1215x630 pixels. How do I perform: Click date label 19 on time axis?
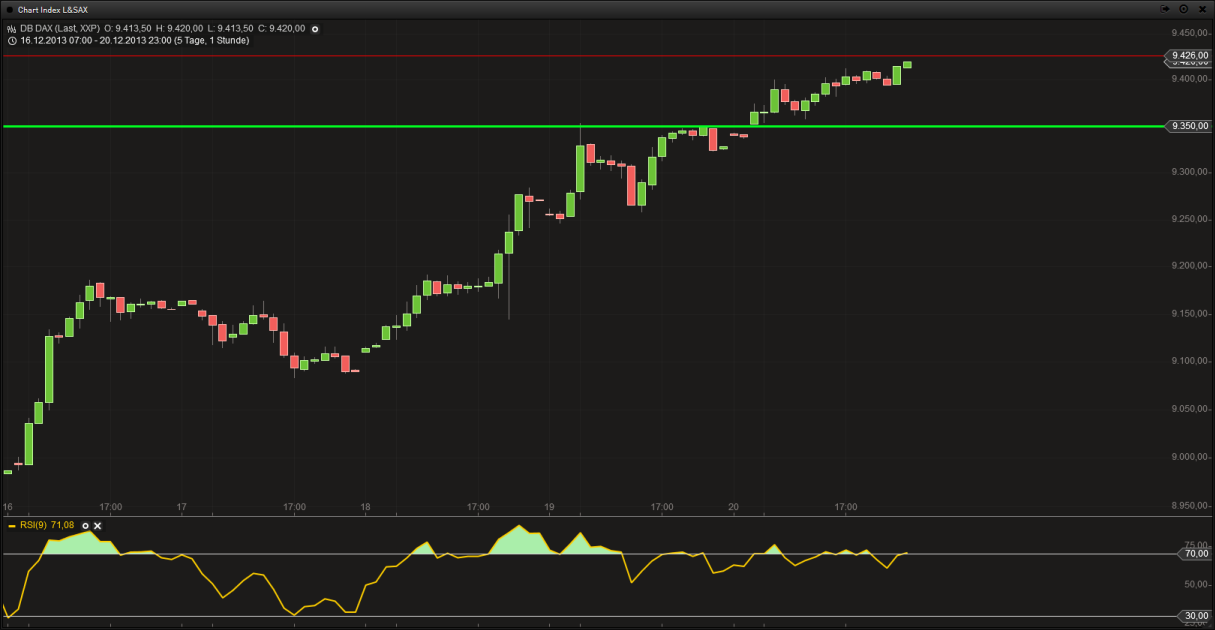tap(549, 507)
